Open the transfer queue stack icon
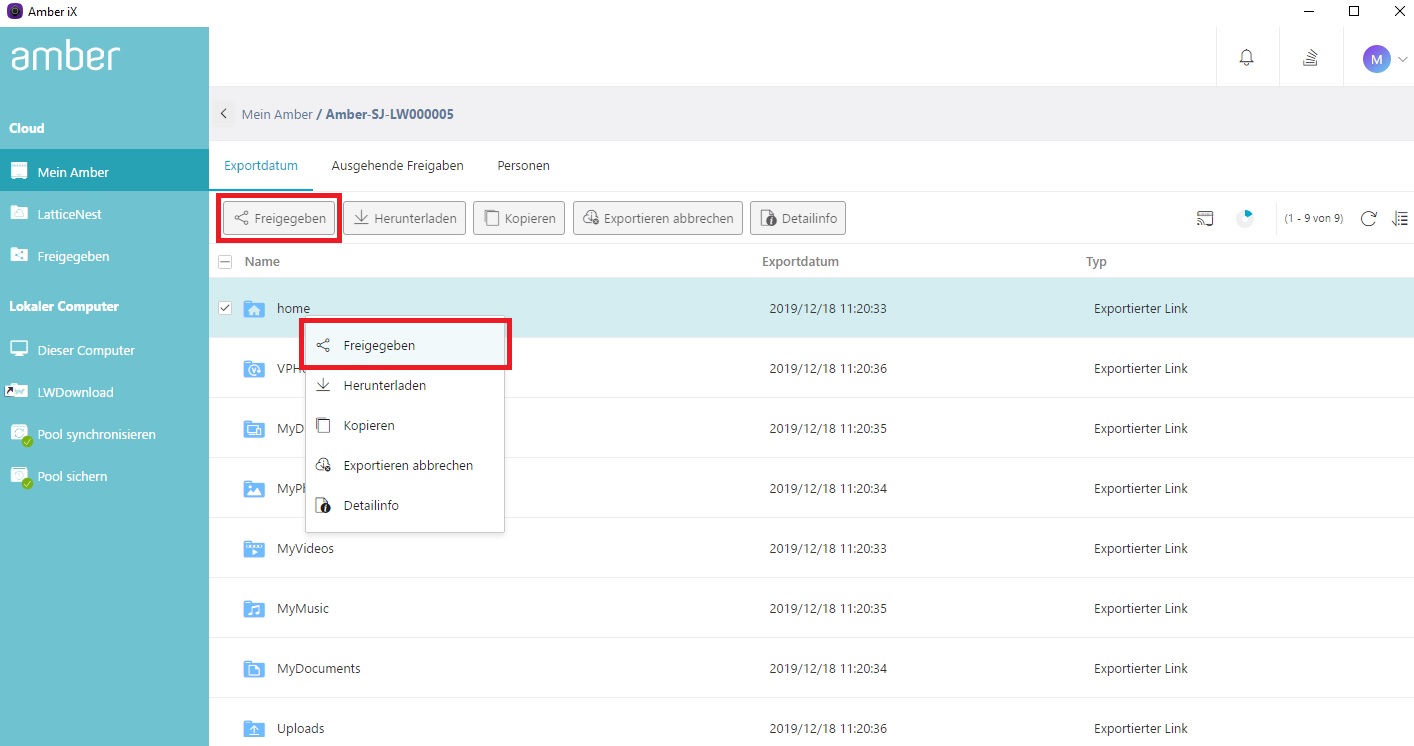The width and height of the screenshot is (1414, 746). tap(1310, 58)
